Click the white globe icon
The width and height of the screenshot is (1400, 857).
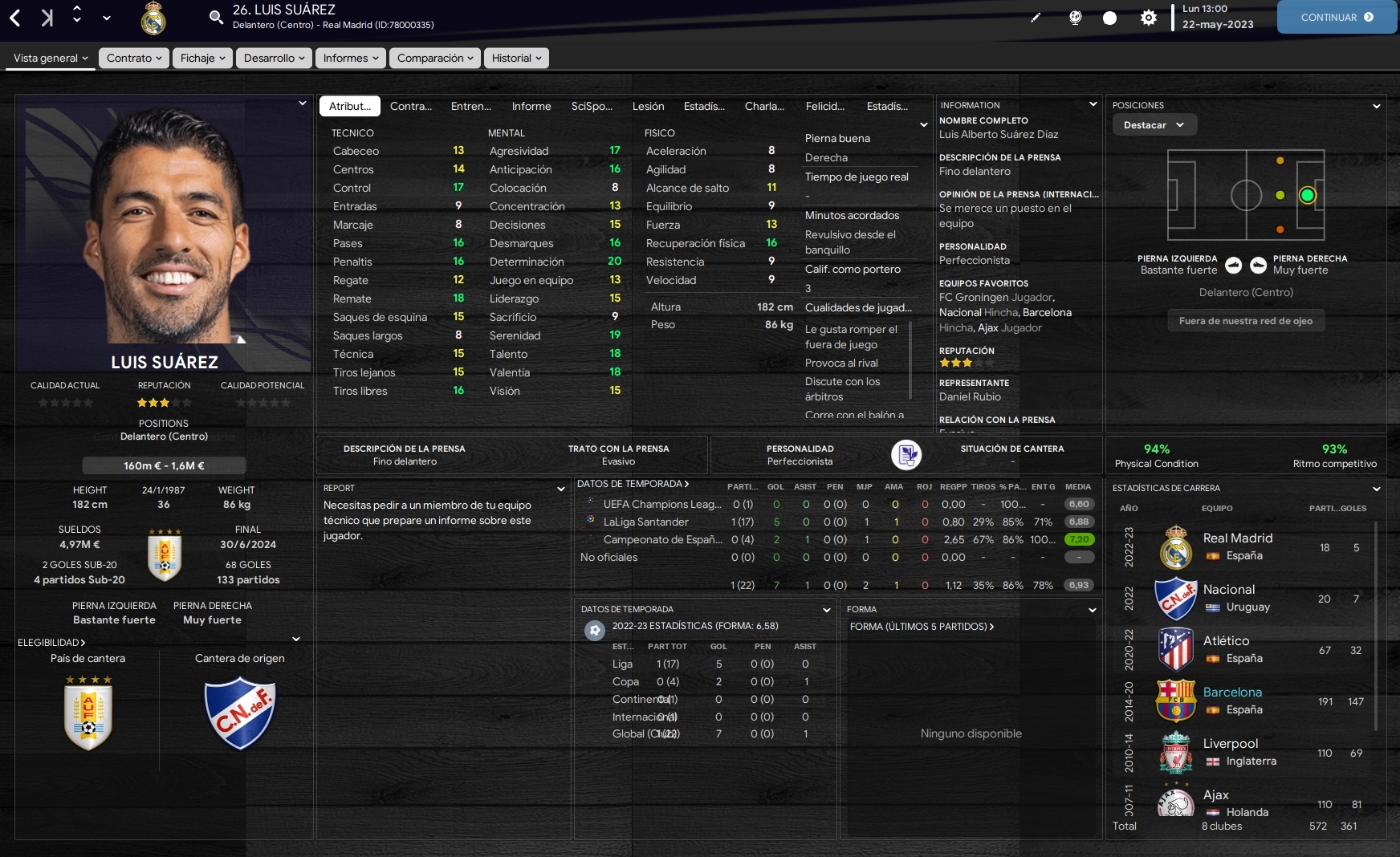[x=1109, y=18]
